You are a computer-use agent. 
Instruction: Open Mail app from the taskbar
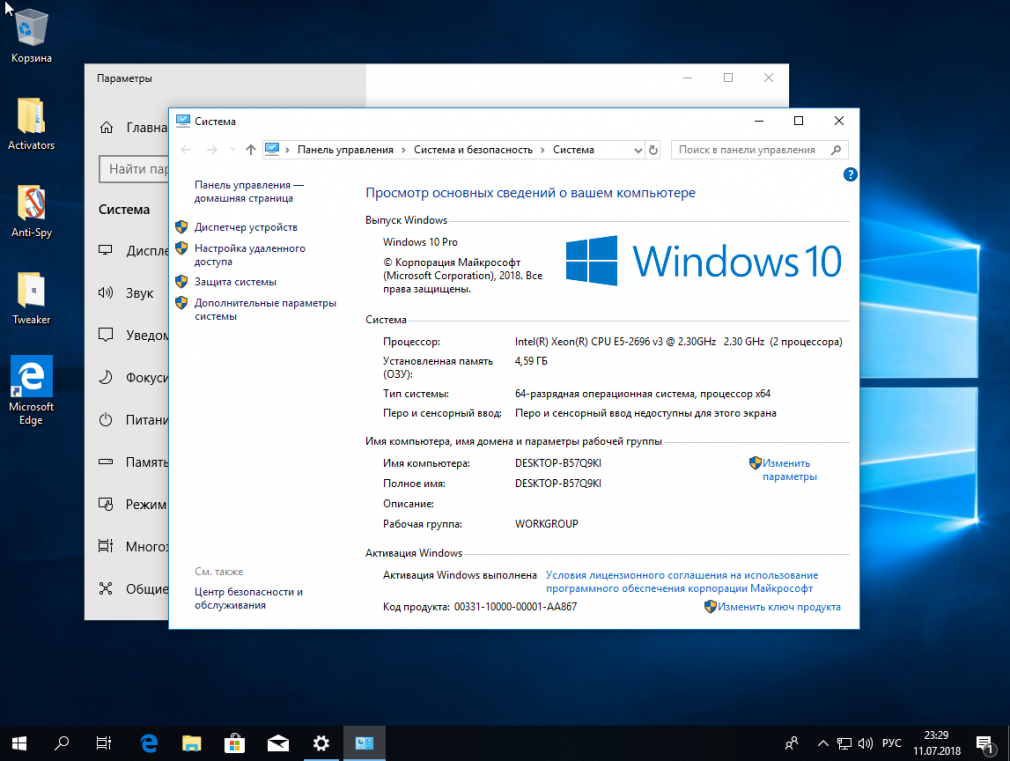click(x=278, y=744)
